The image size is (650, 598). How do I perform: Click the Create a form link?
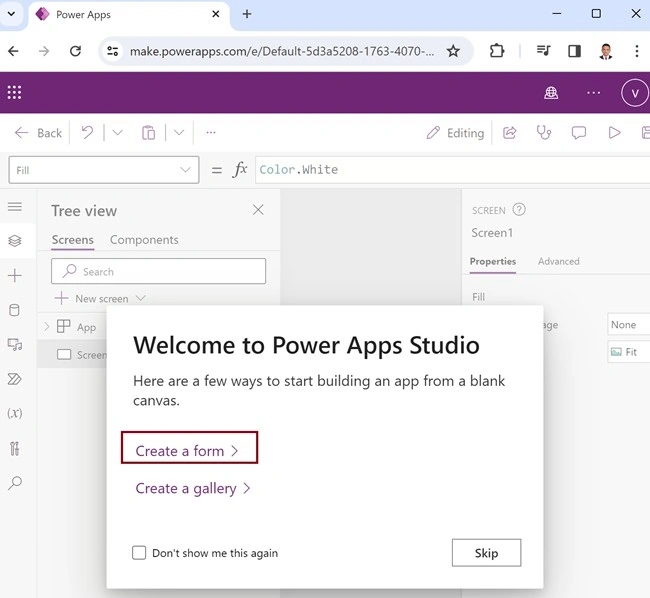point(187,450)
